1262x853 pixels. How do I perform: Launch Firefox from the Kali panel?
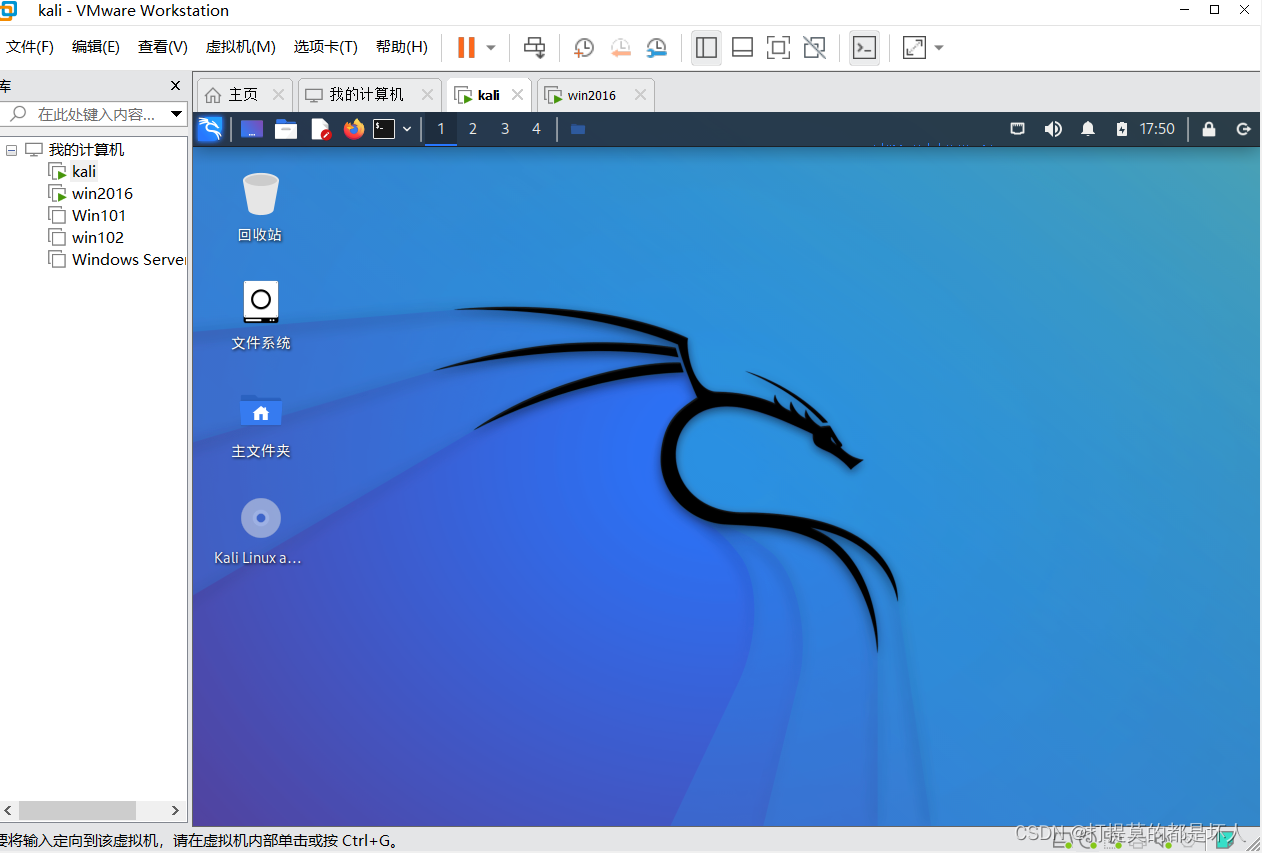354,129
